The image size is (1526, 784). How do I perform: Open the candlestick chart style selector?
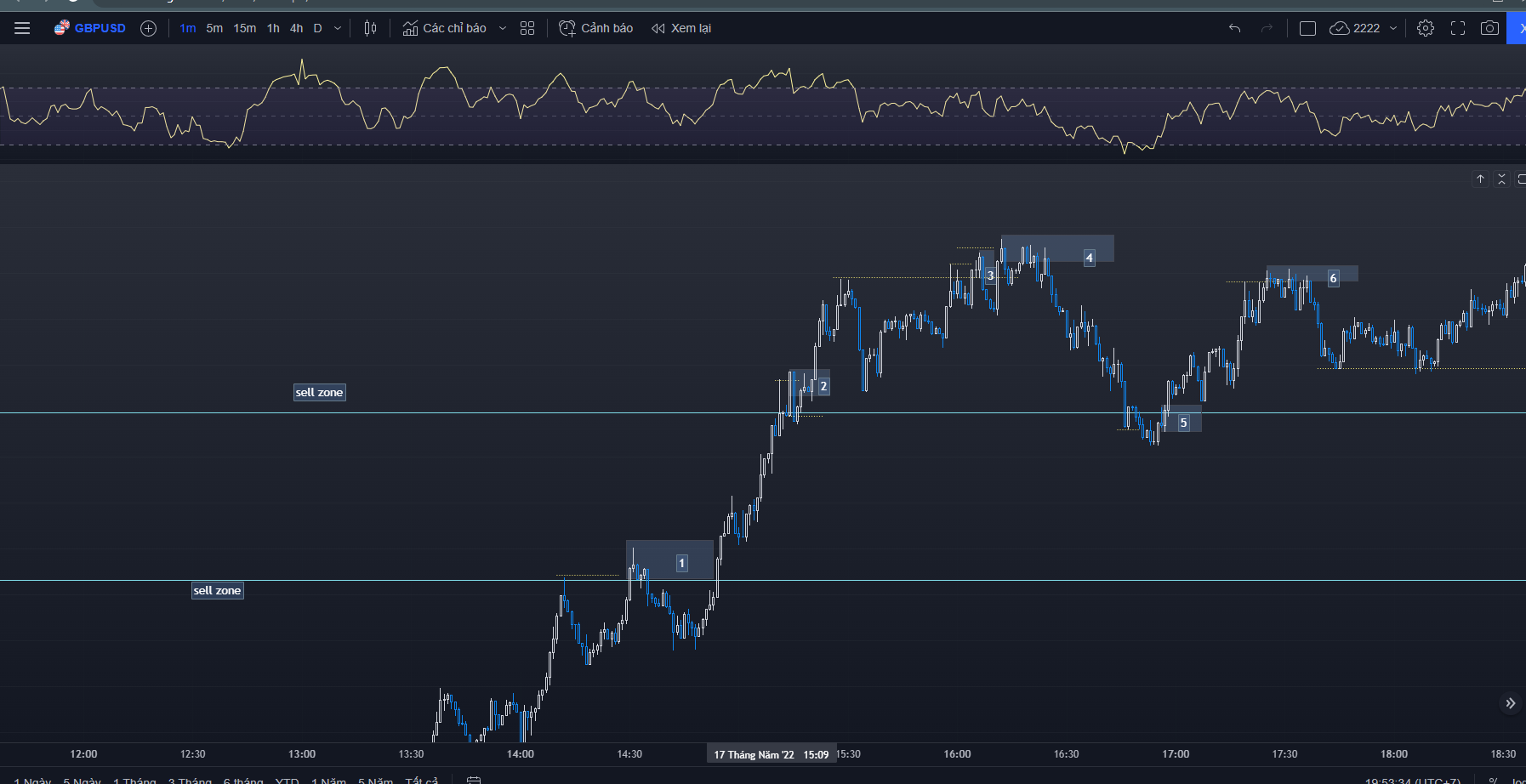(370, 28)
